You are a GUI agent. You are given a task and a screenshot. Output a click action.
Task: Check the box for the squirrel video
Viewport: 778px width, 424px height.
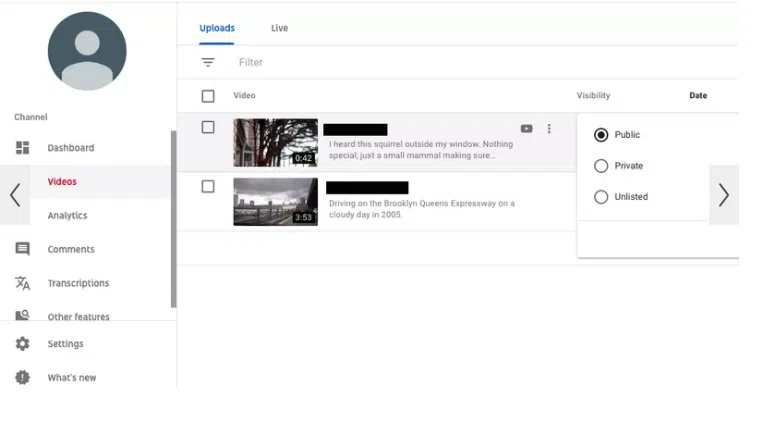(208, 127)
